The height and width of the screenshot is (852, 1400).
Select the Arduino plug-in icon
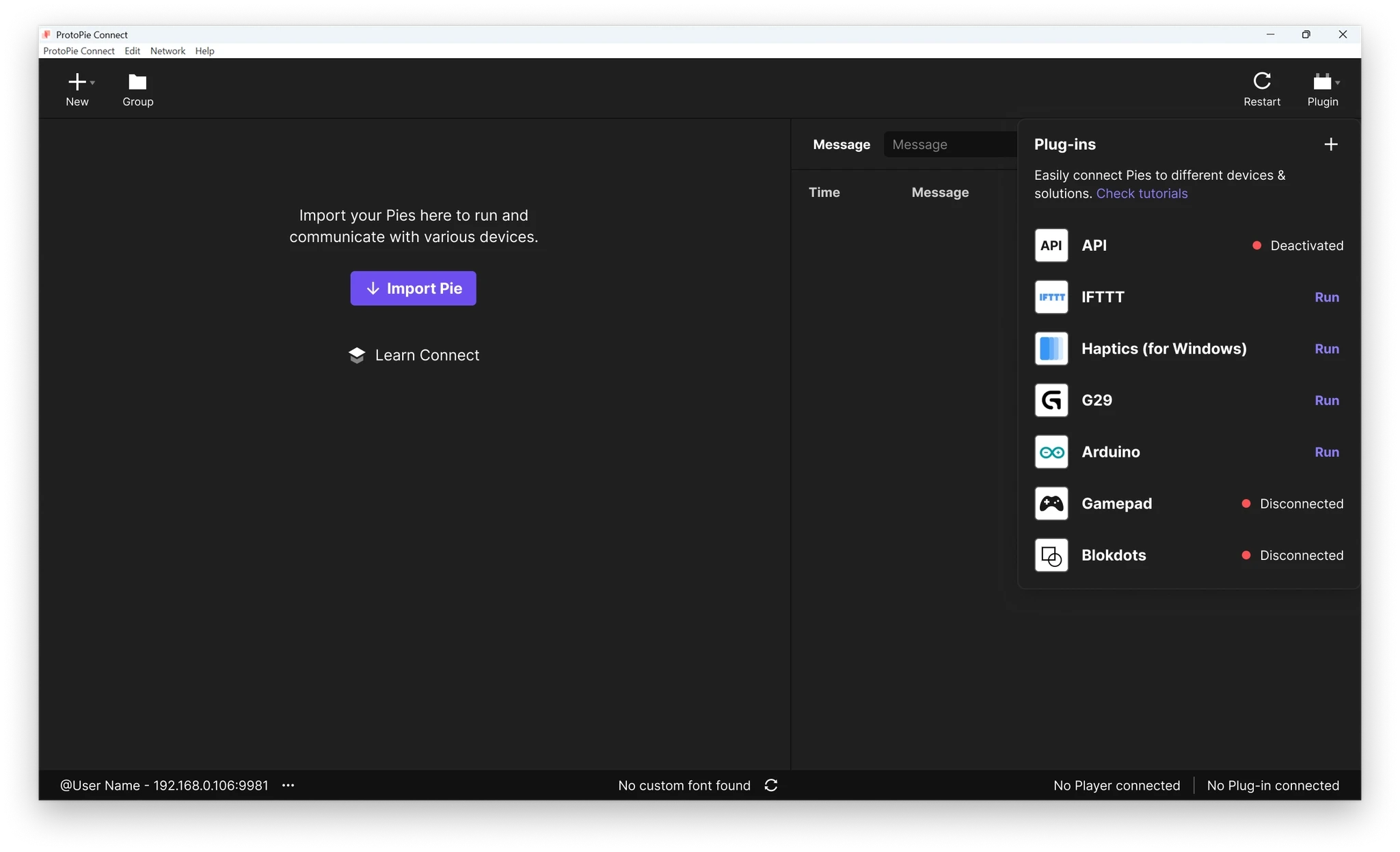pyautogui.click(x=1051, y=452)
